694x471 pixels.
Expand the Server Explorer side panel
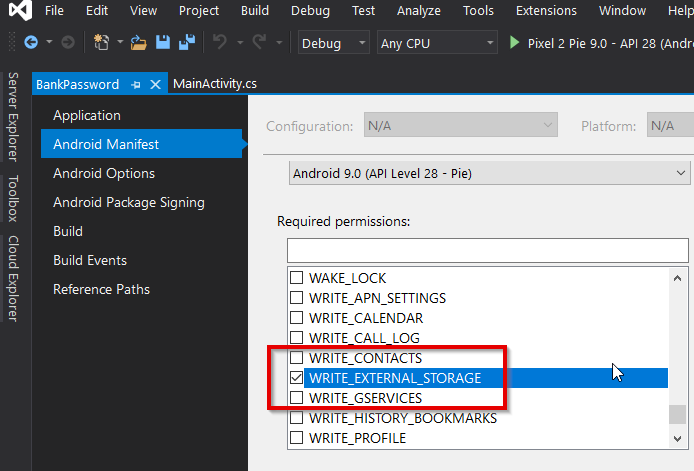coord(13,117)
